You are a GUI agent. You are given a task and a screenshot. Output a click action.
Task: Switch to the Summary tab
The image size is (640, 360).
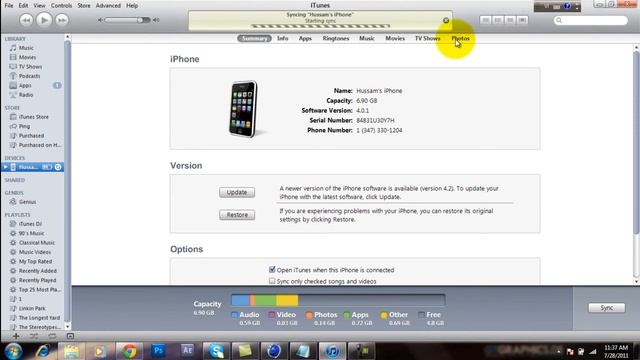[254, 38]
